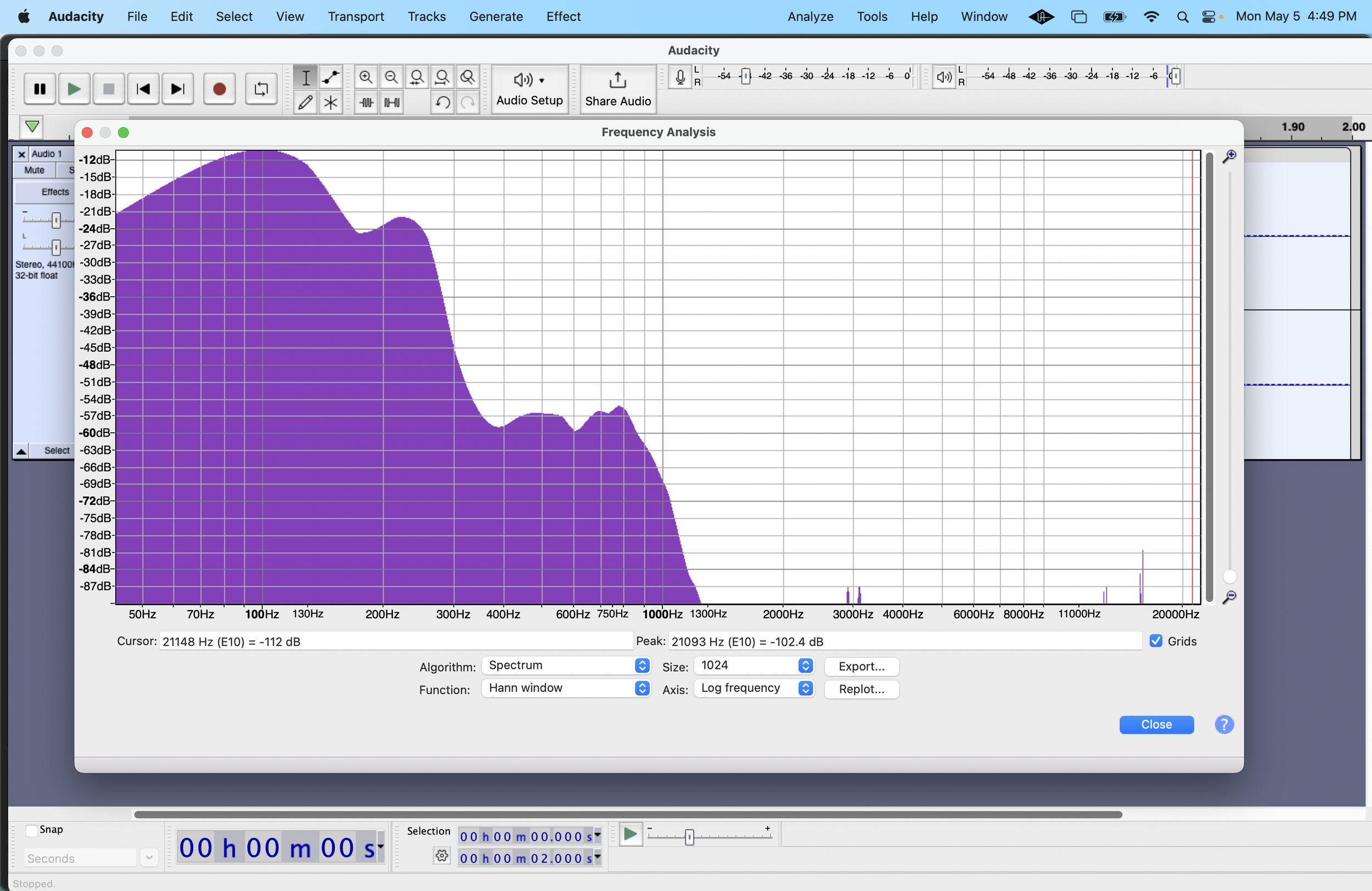The width and height of the screenshot is (1372, 891).
Task: Enable the Snap checkbox
Action: (33, 830)
